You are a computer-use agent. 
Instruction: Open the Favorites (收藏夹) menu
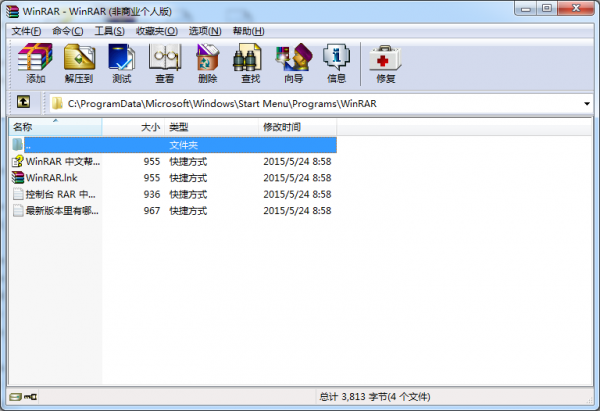click(155, 31)
